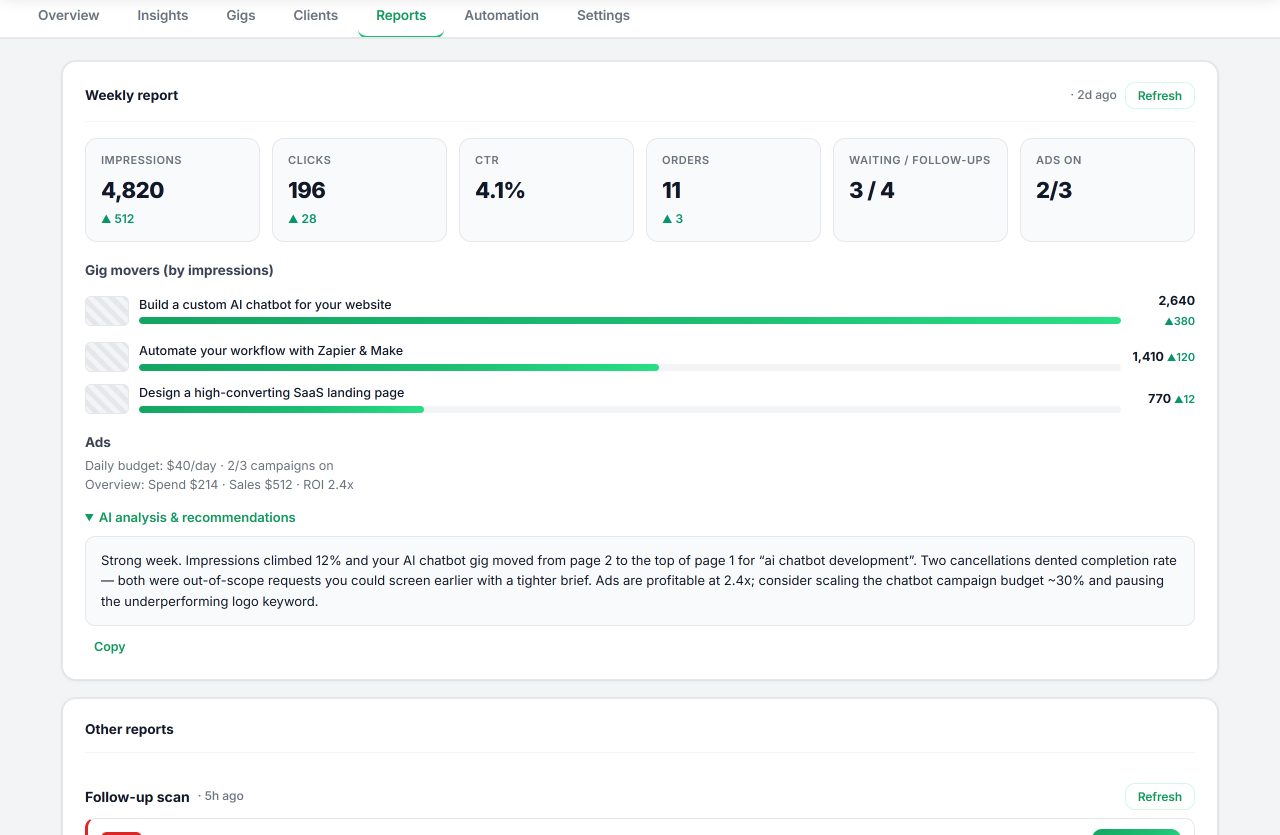Click the "Other reports" heading
Image resolution: width=1280 pixels, height=835 pixels.
click(x=129, y=730)
